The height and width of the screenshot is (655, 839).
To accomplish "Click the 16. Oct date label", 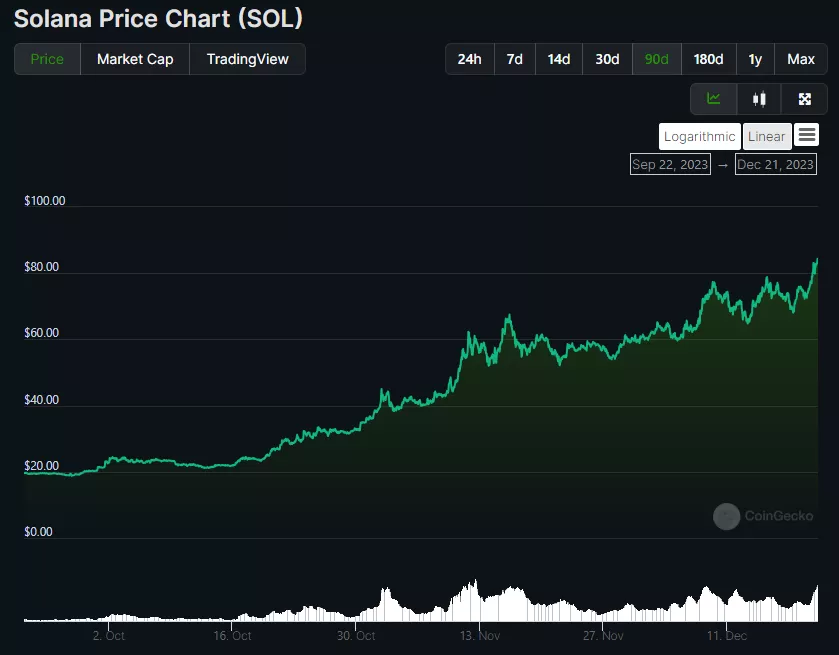I will pos(232,636).
